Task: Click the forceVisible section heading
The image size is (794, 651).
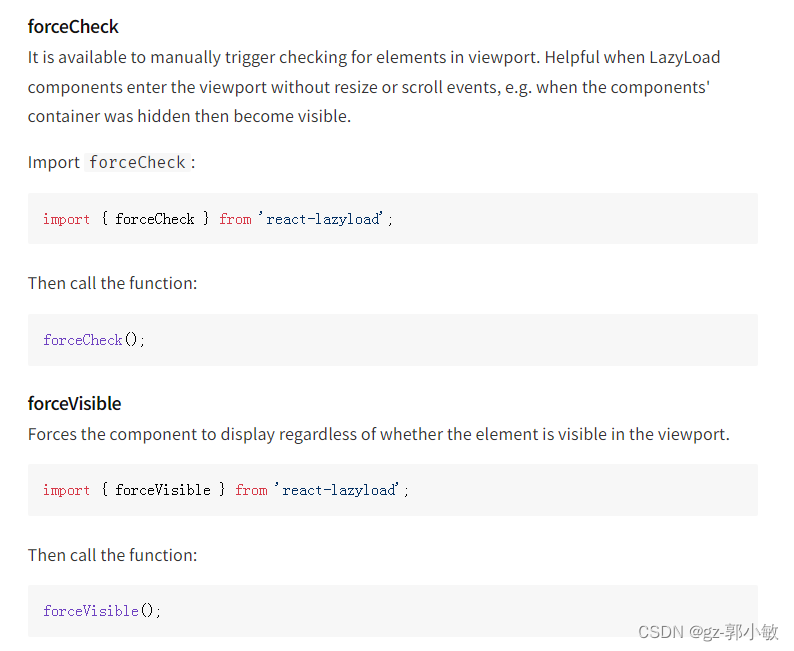Action: click(x=74, y=404)
